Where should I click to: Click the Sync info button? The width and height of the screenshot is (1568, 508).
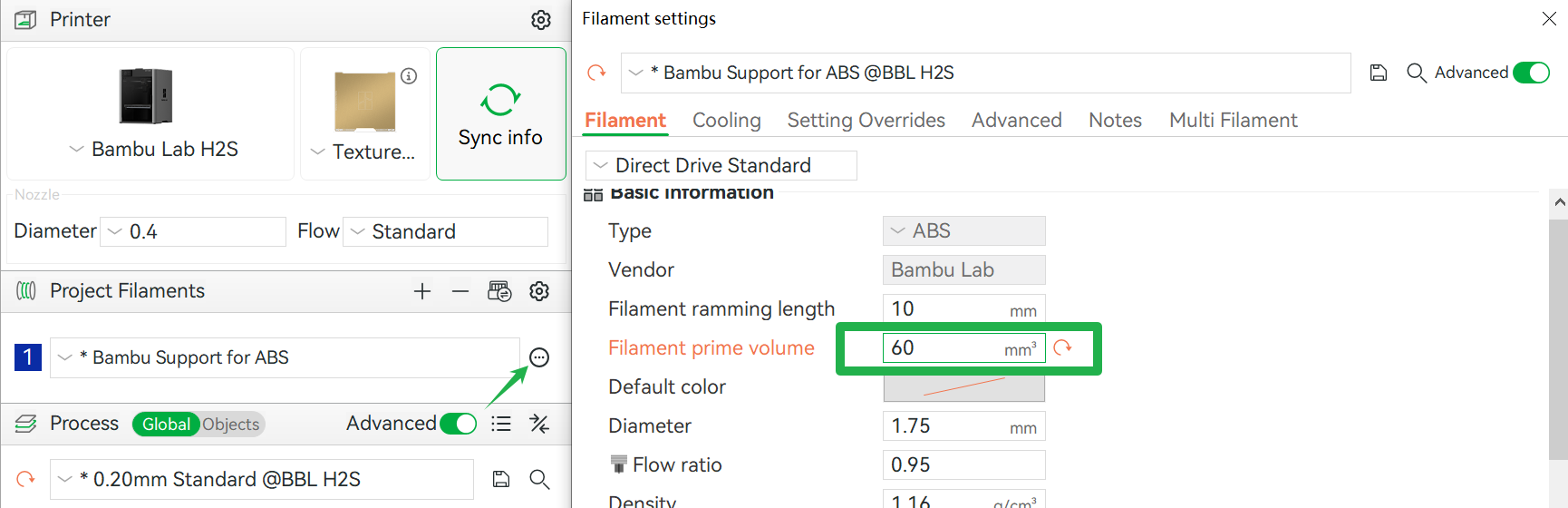pos(500,114)
